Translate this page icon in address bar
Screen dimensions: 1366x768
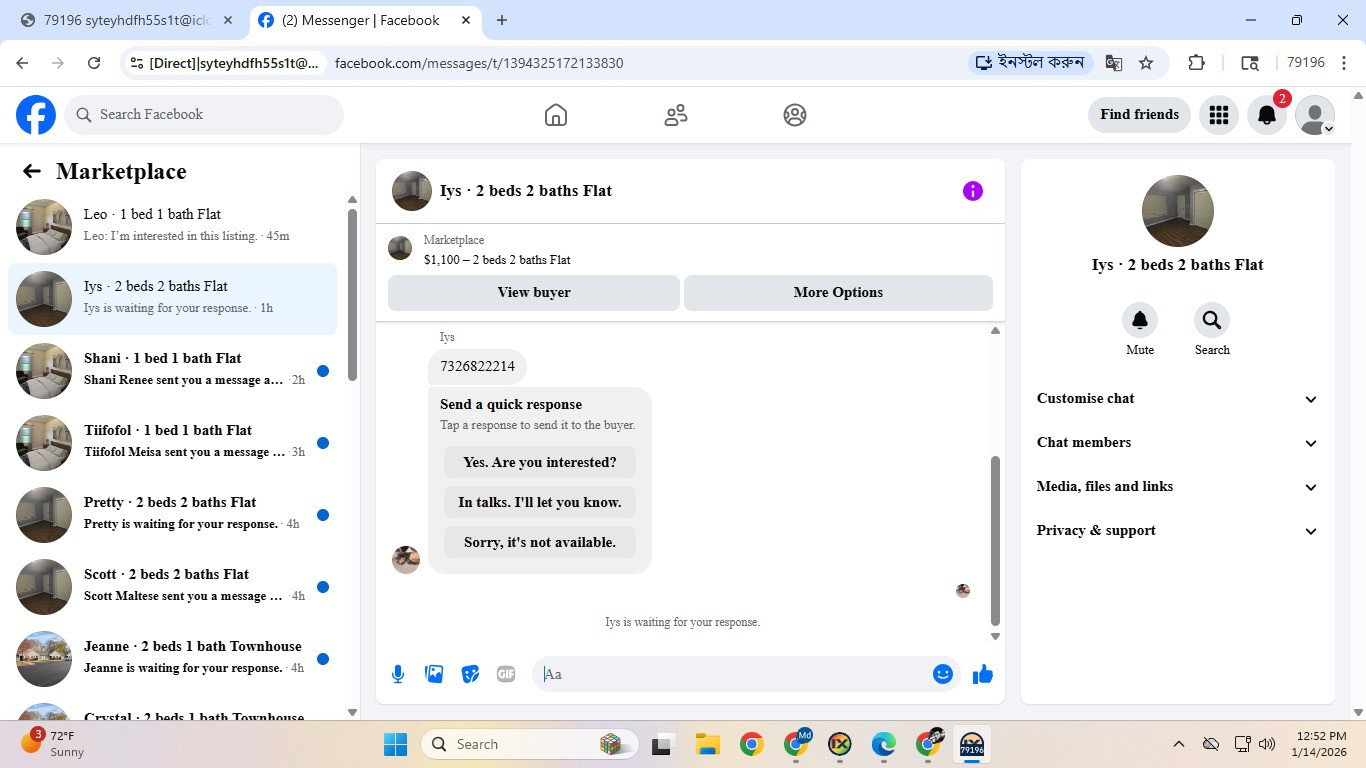click(1113, 63)
